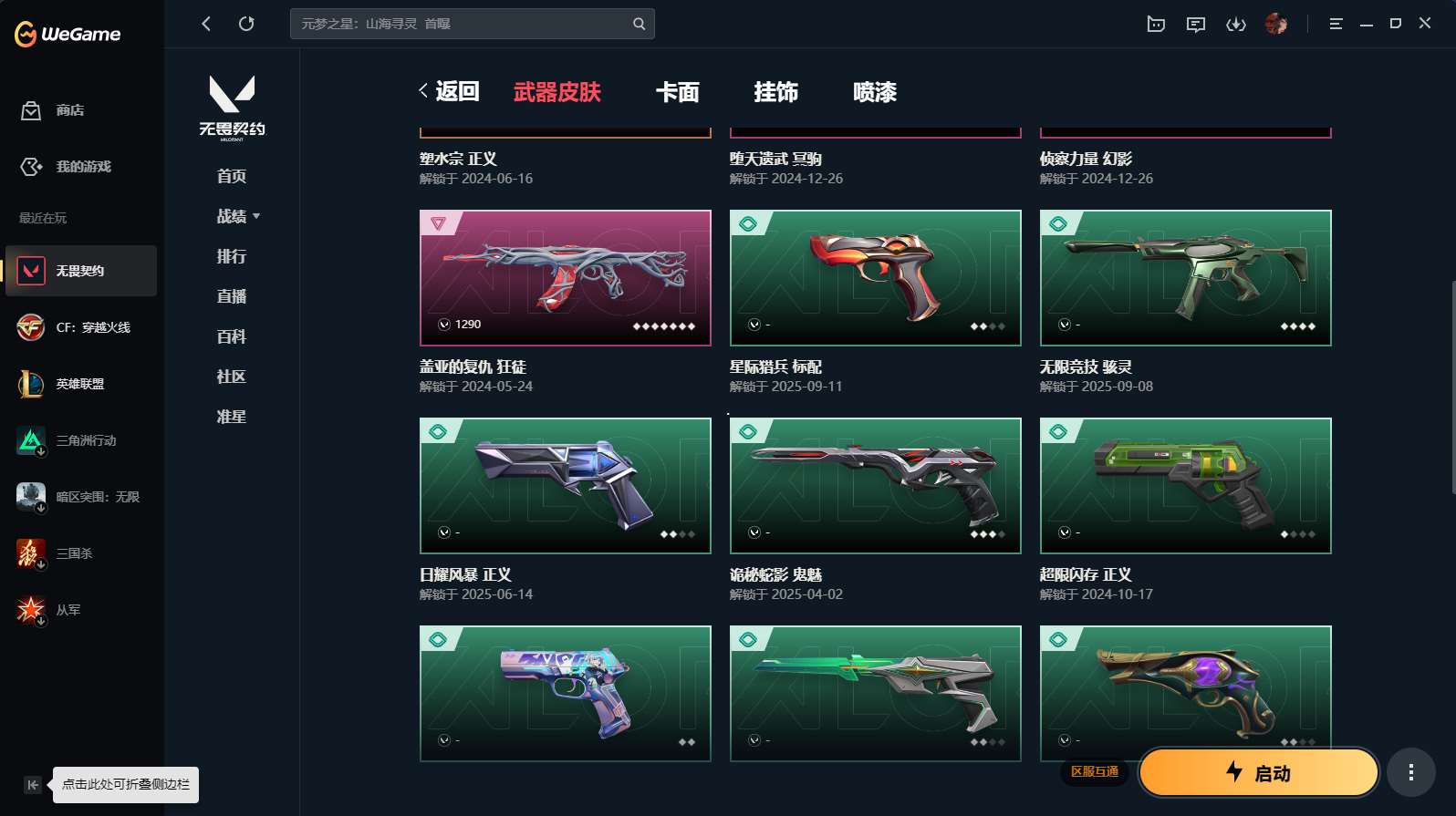Go back with top navigation arrow
This screenshot has width=1456, height=816.
tap(206, 24)
